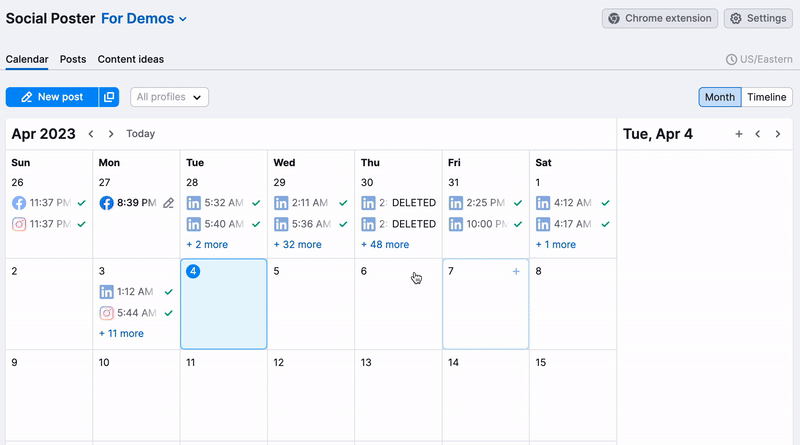
Task: Go to next month with right arrow
Action: (111, 134)
